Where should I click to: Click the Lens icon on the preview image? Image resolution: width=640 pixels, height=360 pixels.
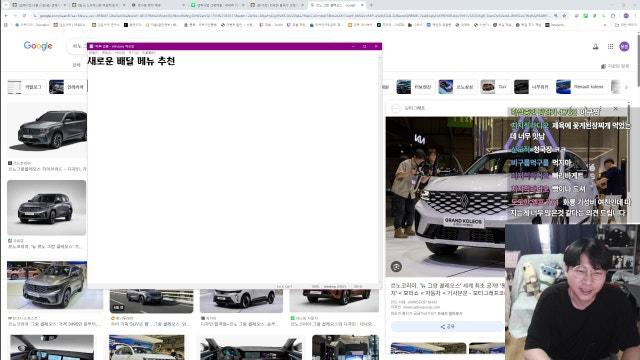pos(396,267)
